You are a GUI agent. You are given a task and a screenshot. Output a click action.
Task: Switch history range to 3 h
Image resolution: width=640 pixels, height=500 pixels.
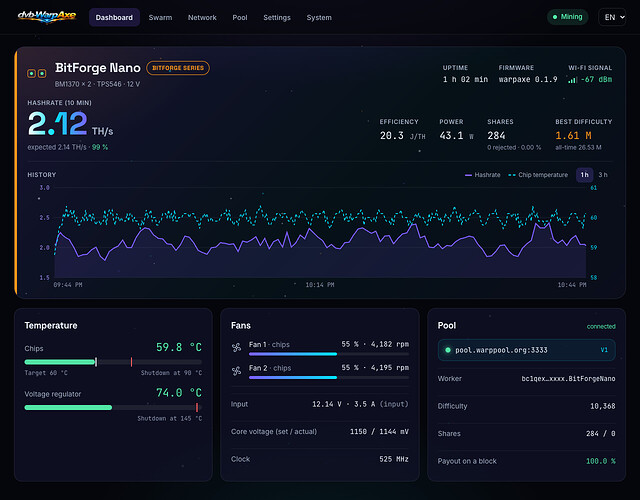click(x=603, y=175)
